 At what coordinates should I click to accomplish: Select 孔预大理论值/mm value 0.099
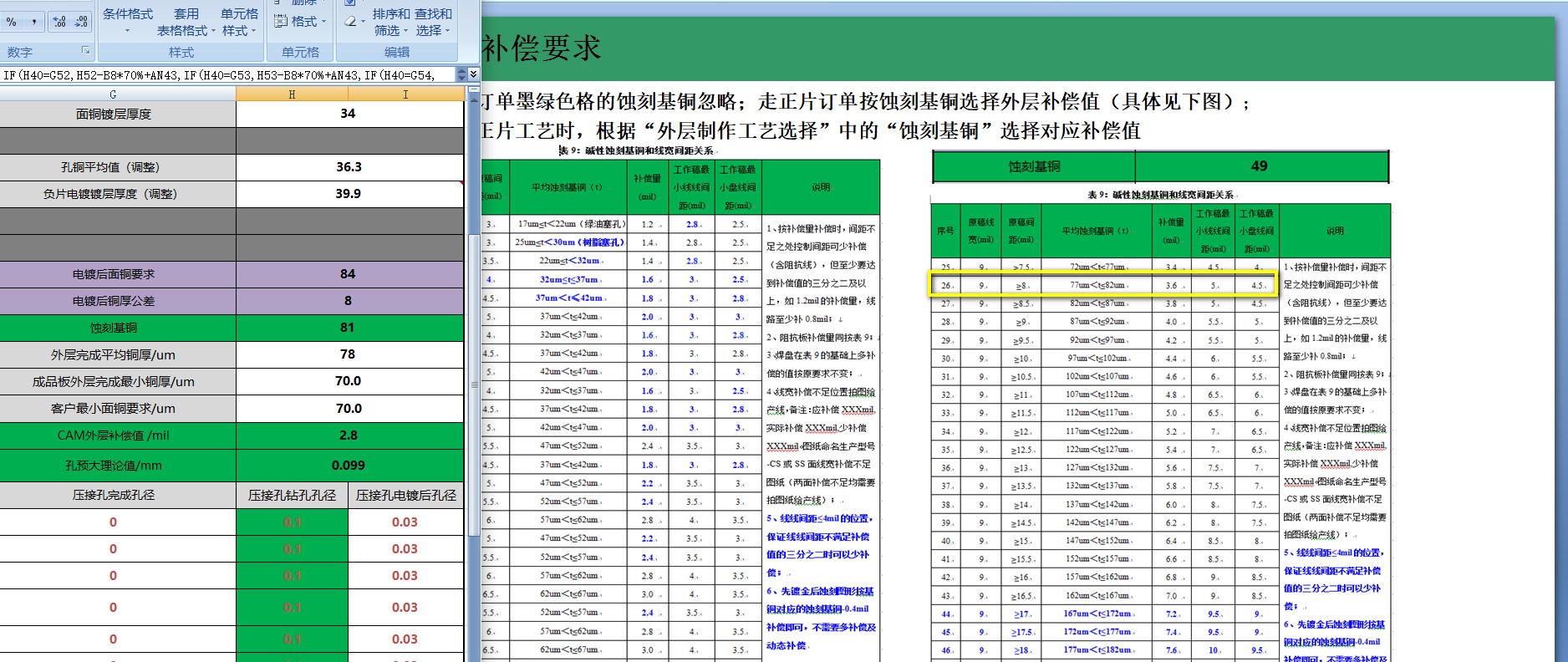pyautogui.click(x=349, y=466)
